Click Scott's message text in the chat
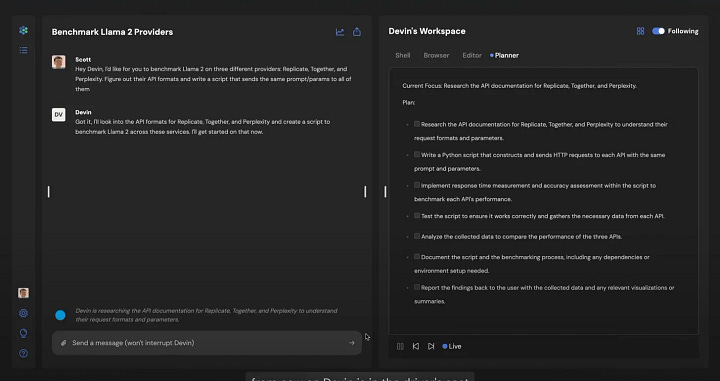 (x=214, y=79)
